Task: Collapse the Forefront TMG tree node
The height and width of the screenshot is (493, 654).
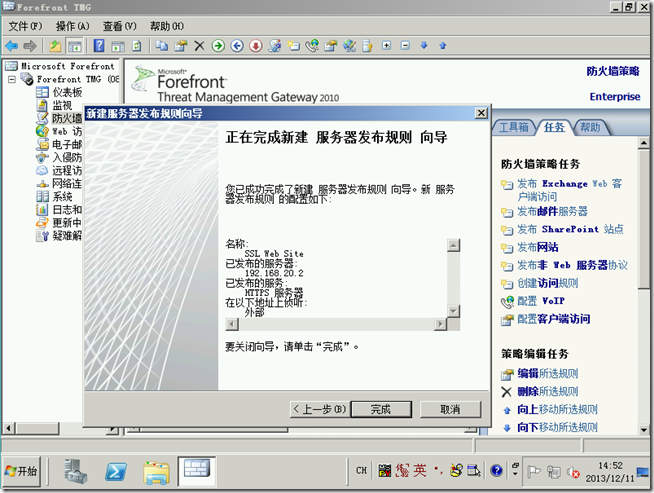Action: coord(12,79)
